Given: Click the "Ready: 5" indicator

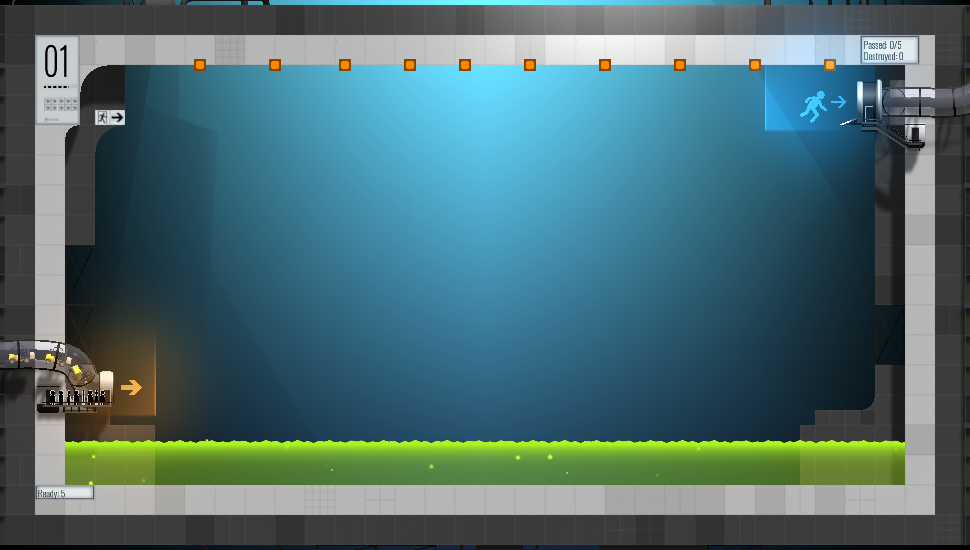Looking at the screenshot, I should (x=64, y=493).
